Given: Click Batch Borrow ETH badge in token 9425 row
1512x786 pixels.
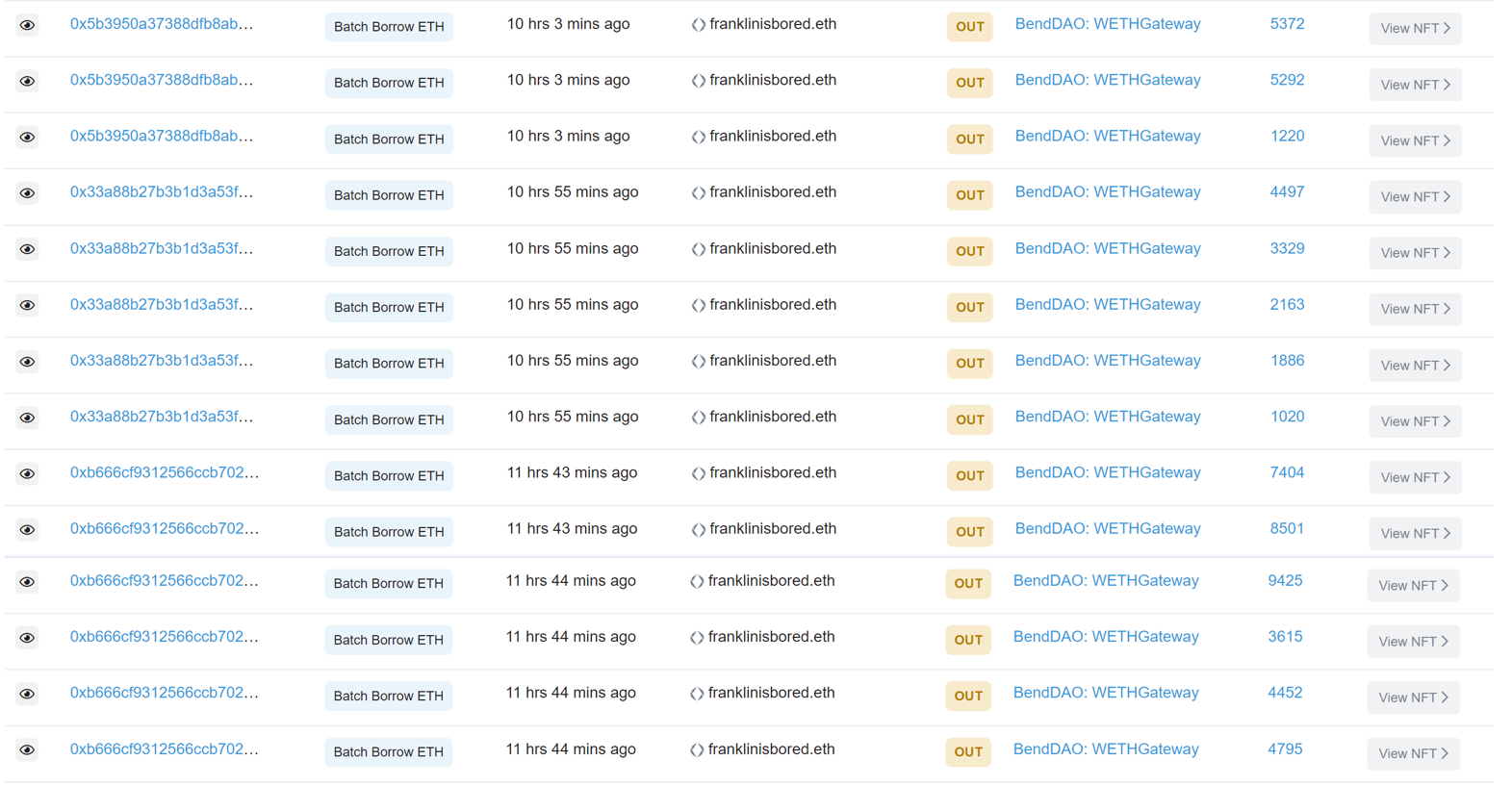Looking at the screenshot, I should click(389, 584).
